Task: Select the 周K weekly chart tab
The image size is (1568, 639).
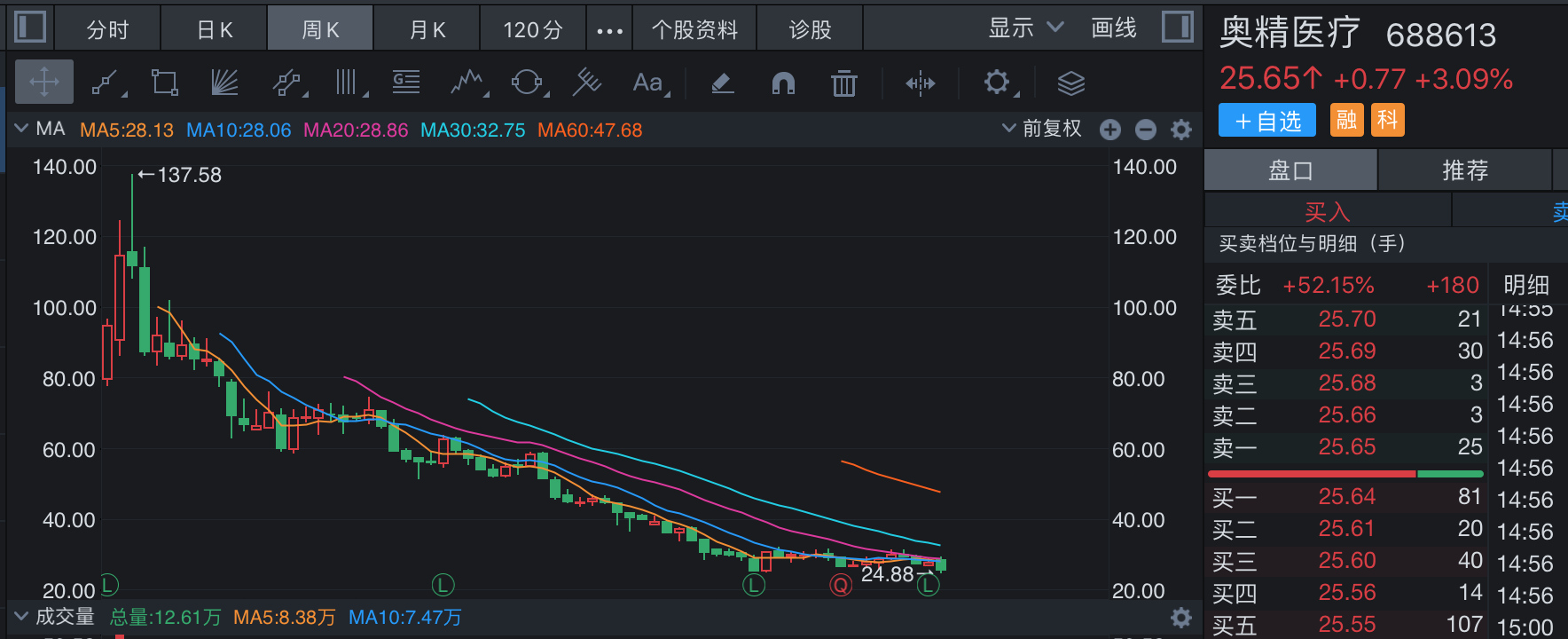Action: [320, 29]
